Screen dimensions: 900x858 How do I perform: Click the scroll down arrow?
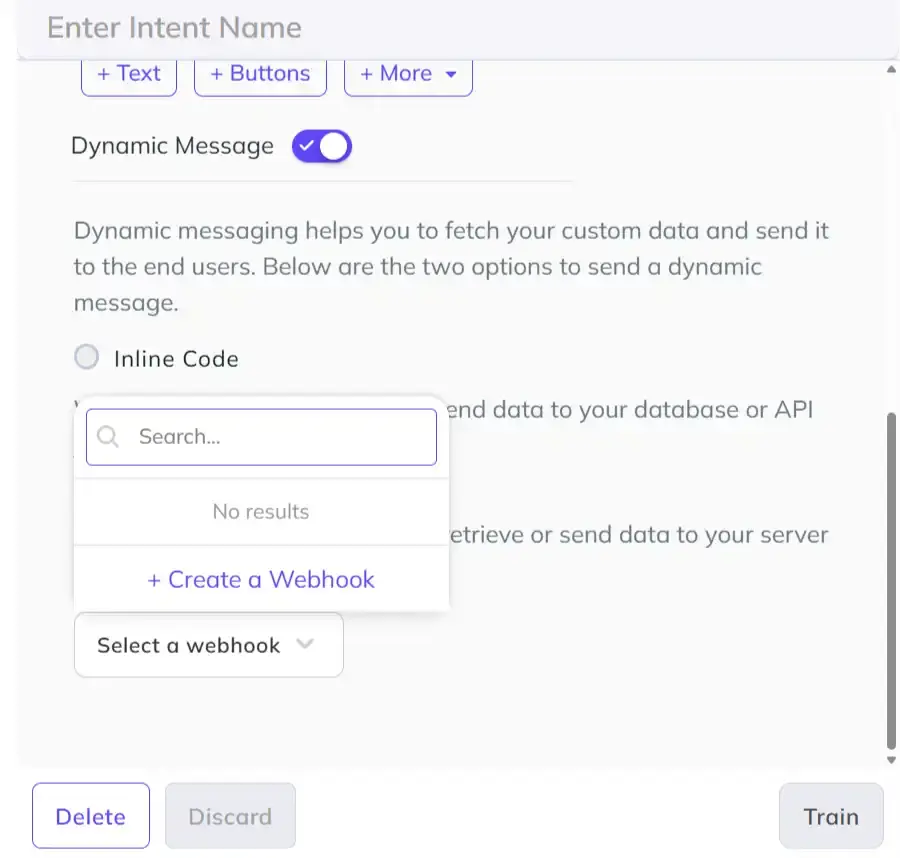tap(891, 760)
